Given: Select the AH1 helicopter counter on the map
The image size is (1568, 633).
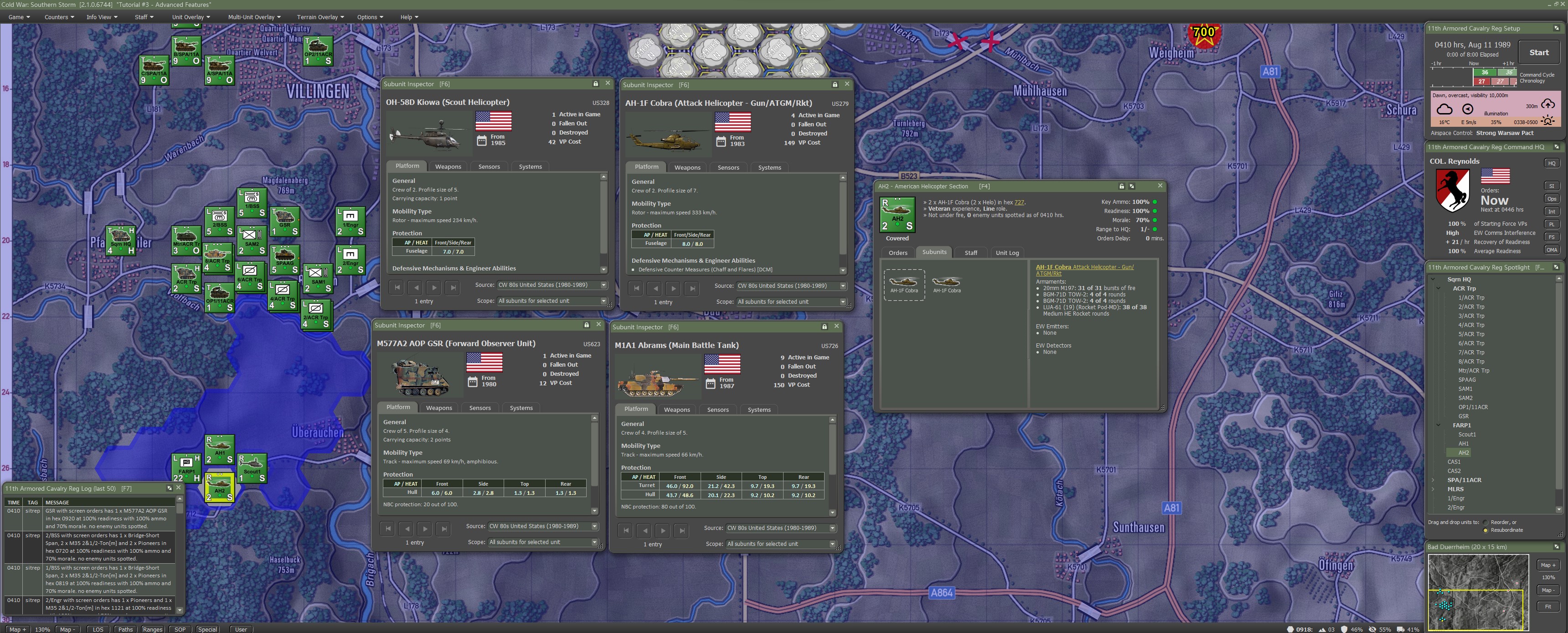Looking at the screenshot, I should coord(220,450).
